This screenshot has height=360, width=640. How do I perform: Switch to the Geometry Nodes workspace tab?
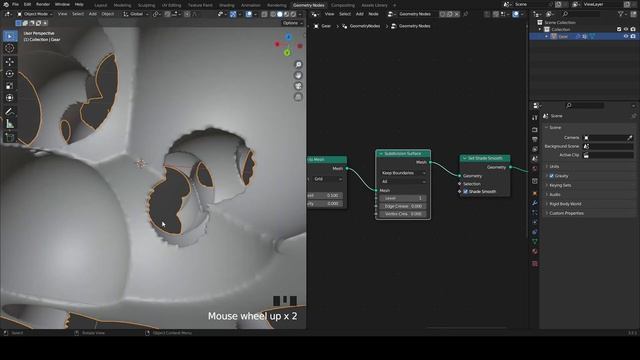click(309, 5)
